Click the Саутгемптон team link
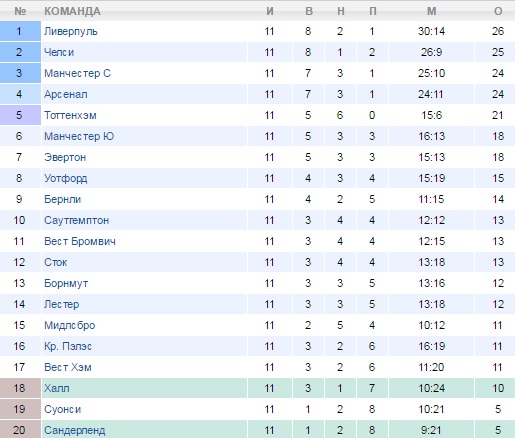515x438 pixels. (x=77, y=220)
